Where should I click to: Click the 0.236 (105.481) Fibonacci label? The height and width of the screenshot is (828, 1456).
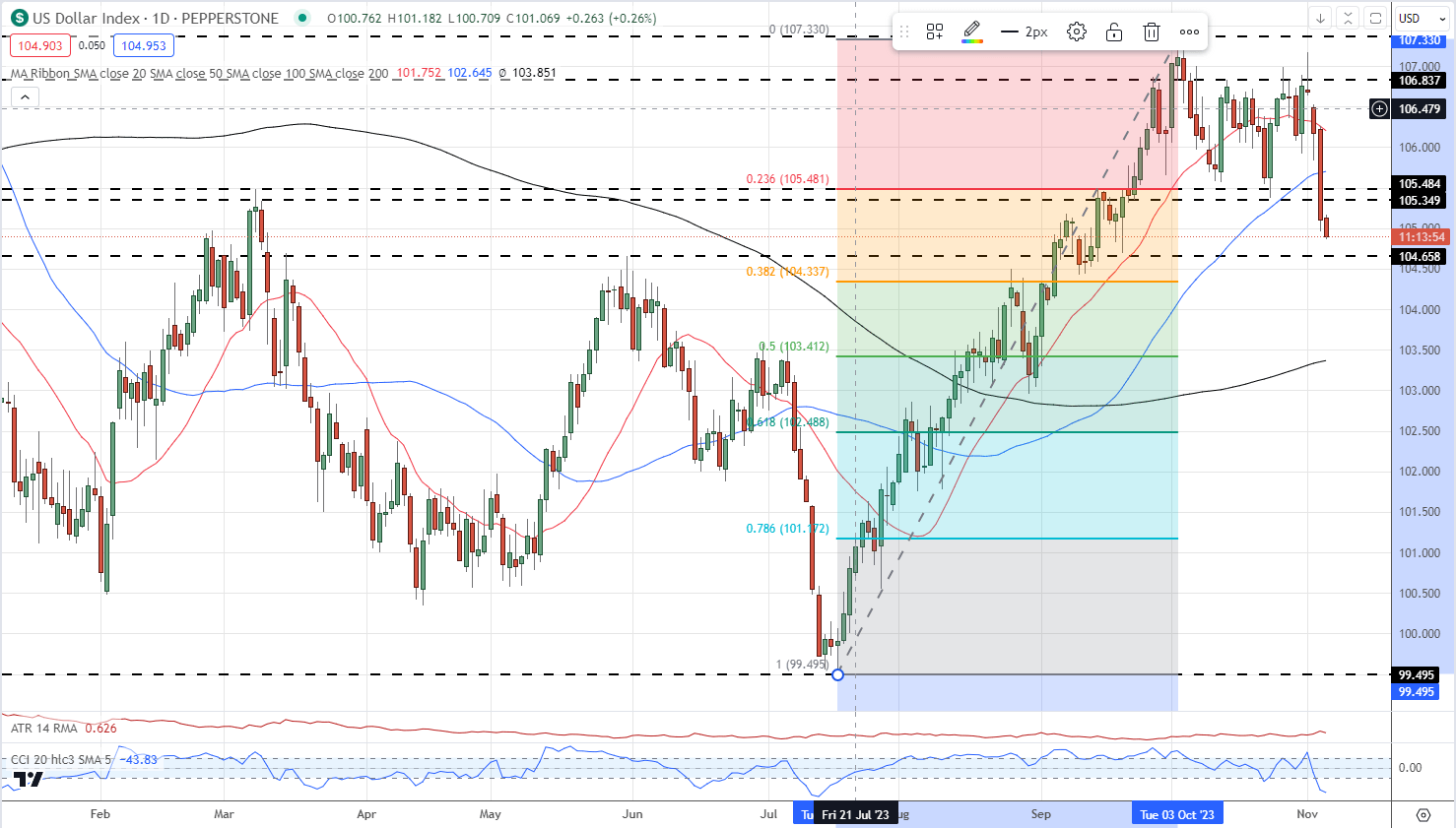787,179
